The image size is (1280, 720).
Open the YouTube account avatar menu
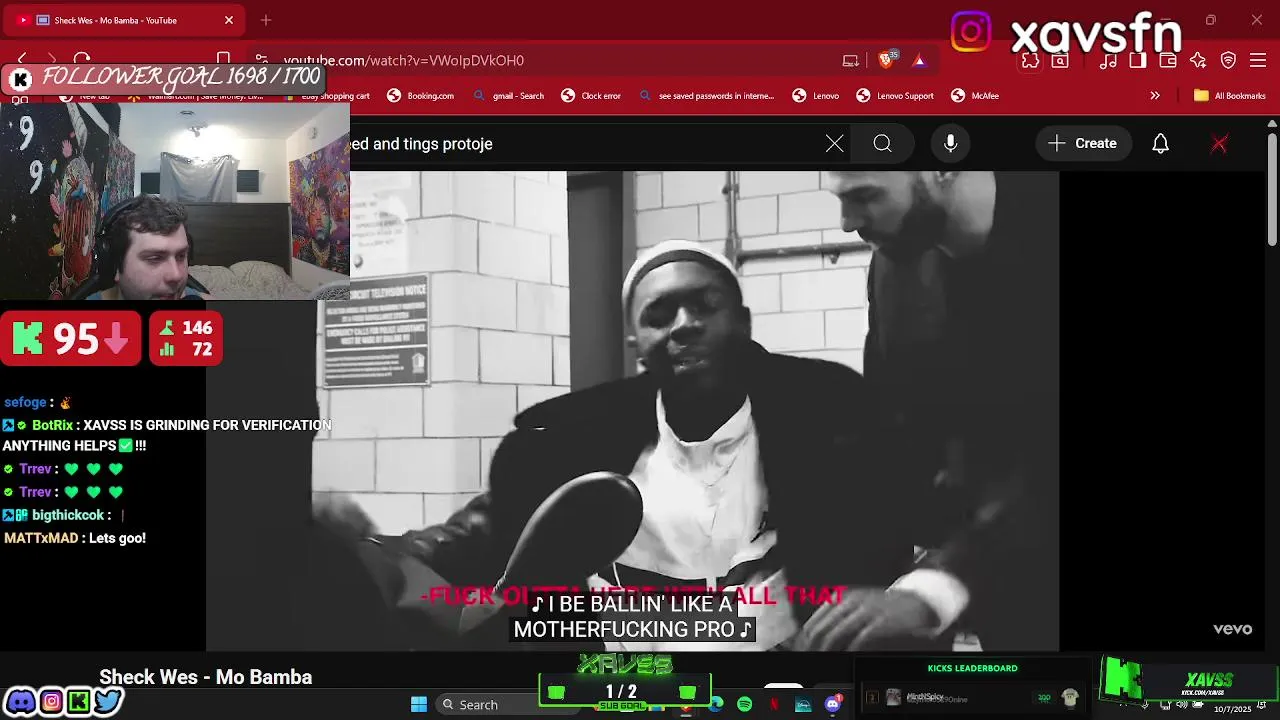coord(1219,143)
